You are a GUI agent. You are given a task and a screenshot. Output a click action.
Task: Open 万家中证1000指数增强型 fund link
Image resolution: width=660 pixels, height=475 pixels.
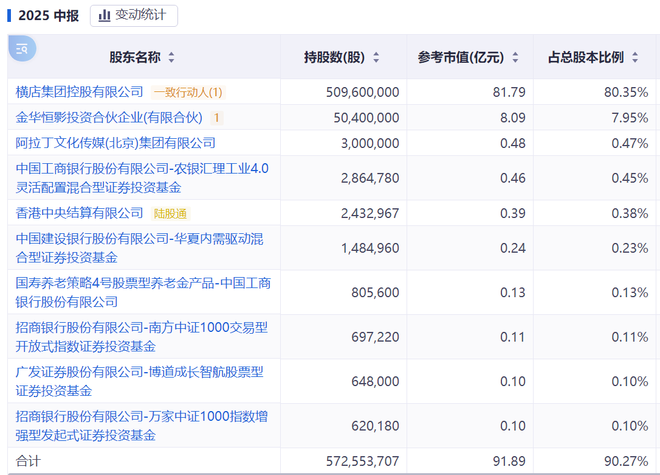tap(141, 426)
